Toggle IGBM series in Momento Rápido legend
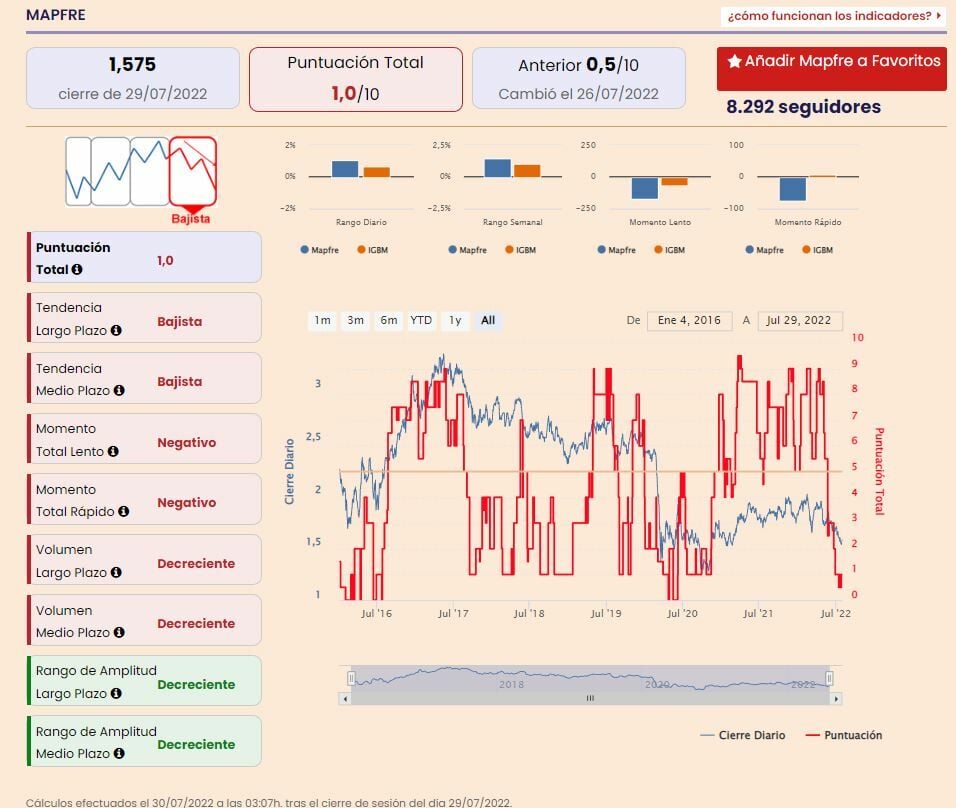This screenshot has width=956, height=808. (818, 250)
